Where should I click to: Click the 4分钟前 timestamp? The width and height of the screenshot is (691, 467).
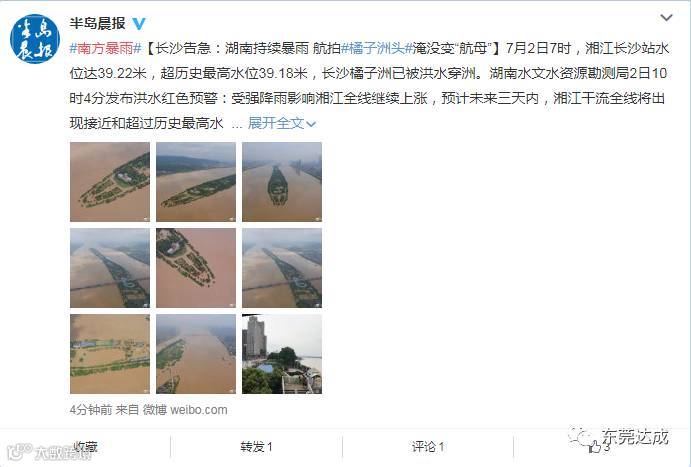[x=91, y=410]
